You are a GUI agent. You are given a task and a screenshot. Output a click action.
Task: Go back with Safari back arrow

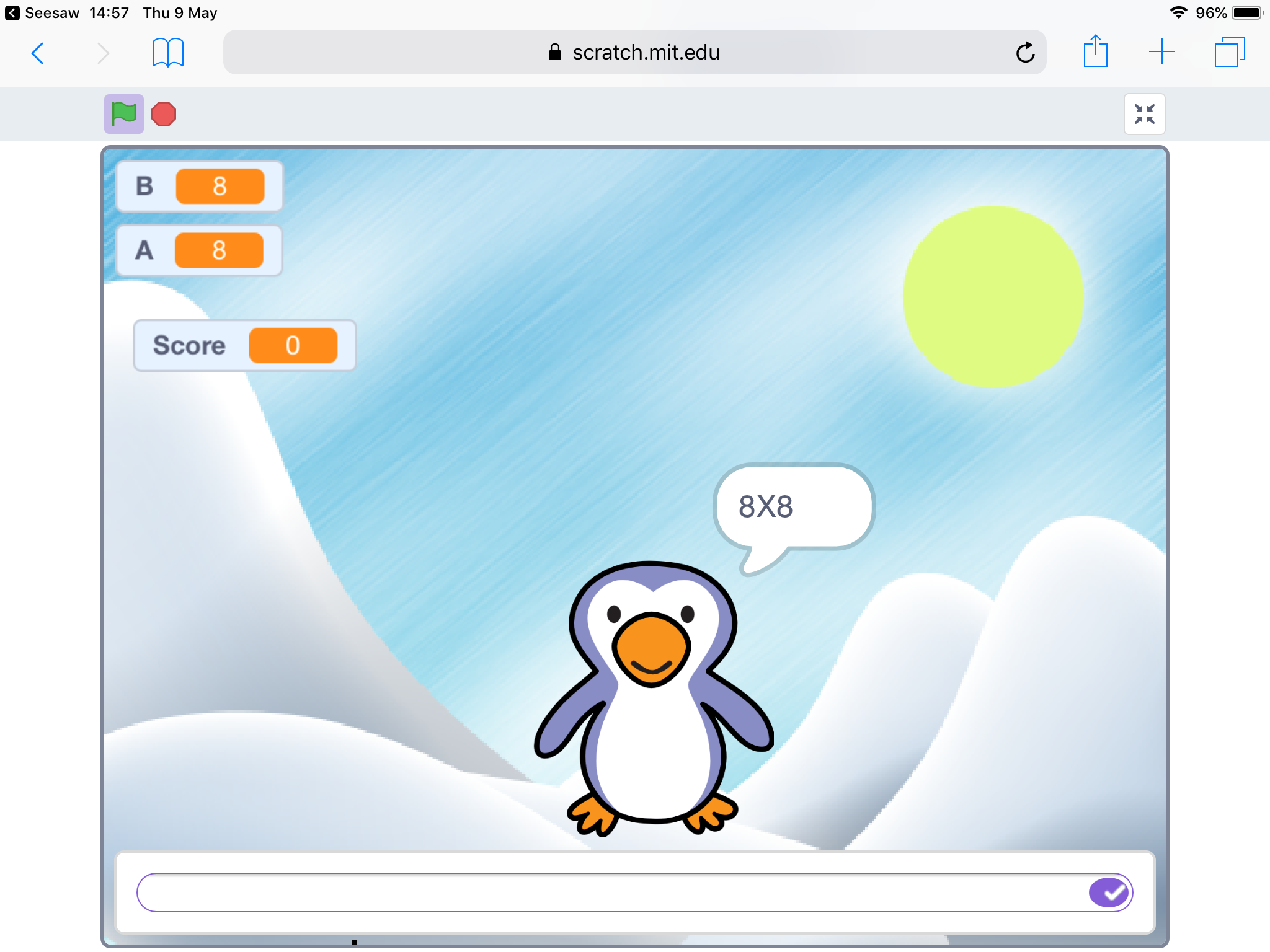coord(38,53)
